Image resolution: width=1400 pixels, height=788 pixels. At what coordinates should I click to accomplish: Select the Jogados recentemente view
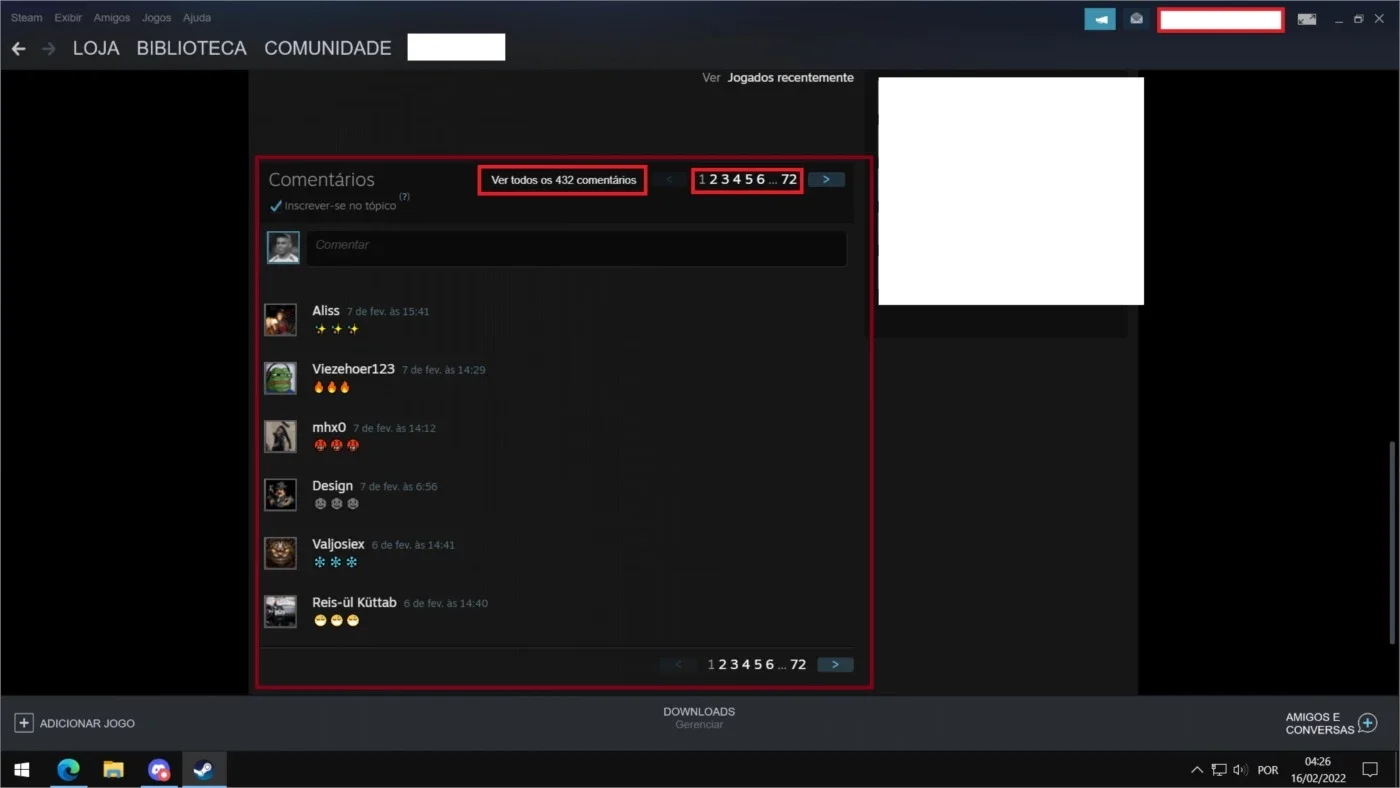[x=791, y=78]
